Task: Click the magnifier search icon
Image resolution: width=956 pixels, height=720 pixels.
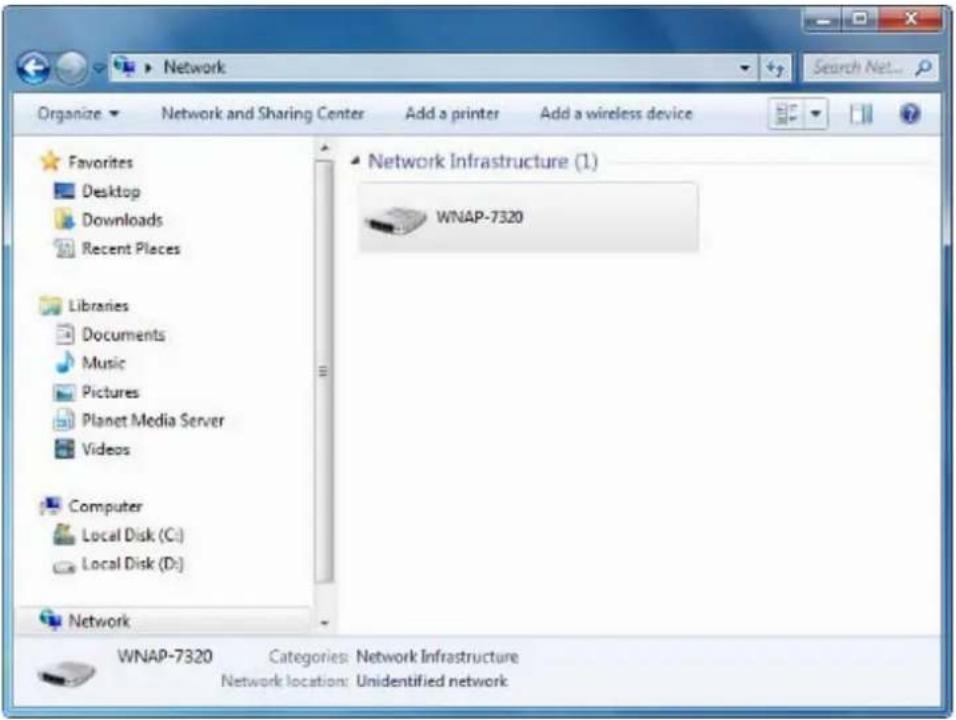Action: point(924,67)
